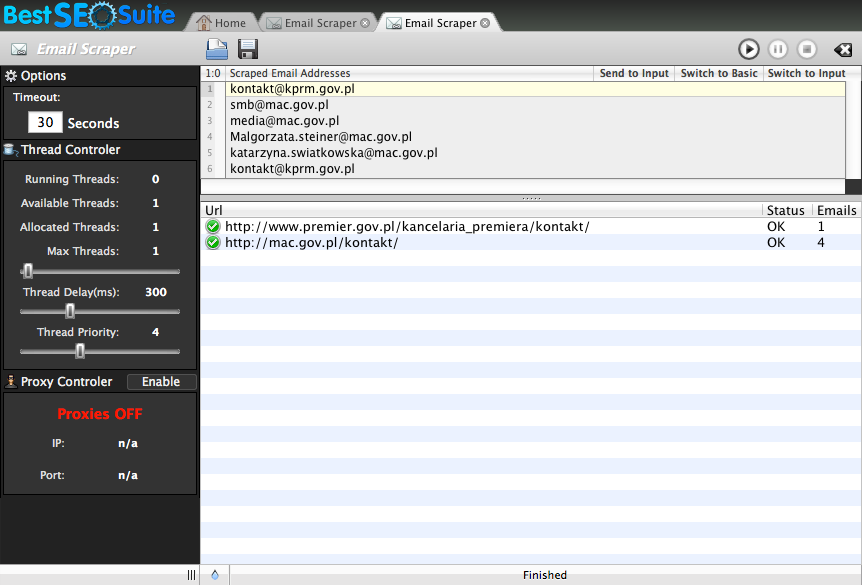The width and height of the screenshot is (862, 585).
Task: Click the Emails column header
Action: coord(837,210)
